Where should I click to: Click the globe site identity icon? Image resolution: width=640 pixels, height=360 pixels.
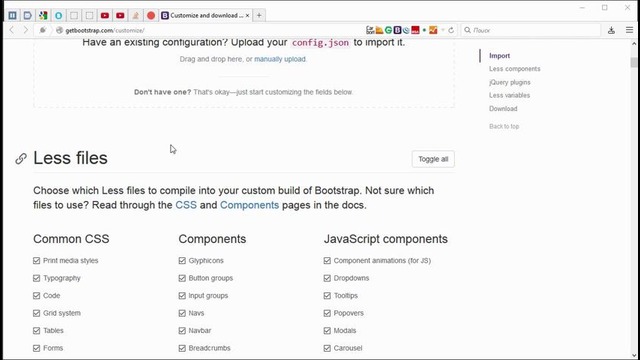point(59,30)
